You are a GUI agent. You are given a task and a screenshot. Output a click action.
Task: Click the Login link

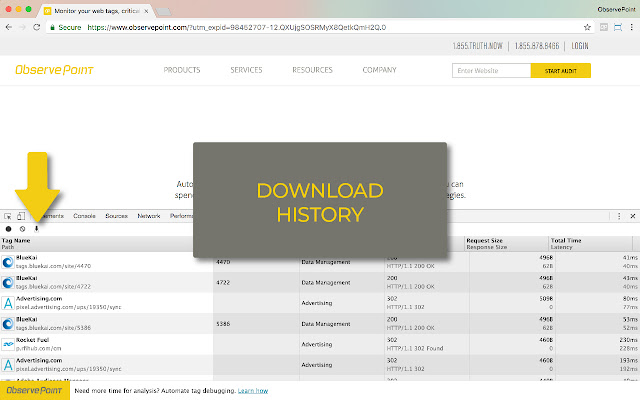579,45
